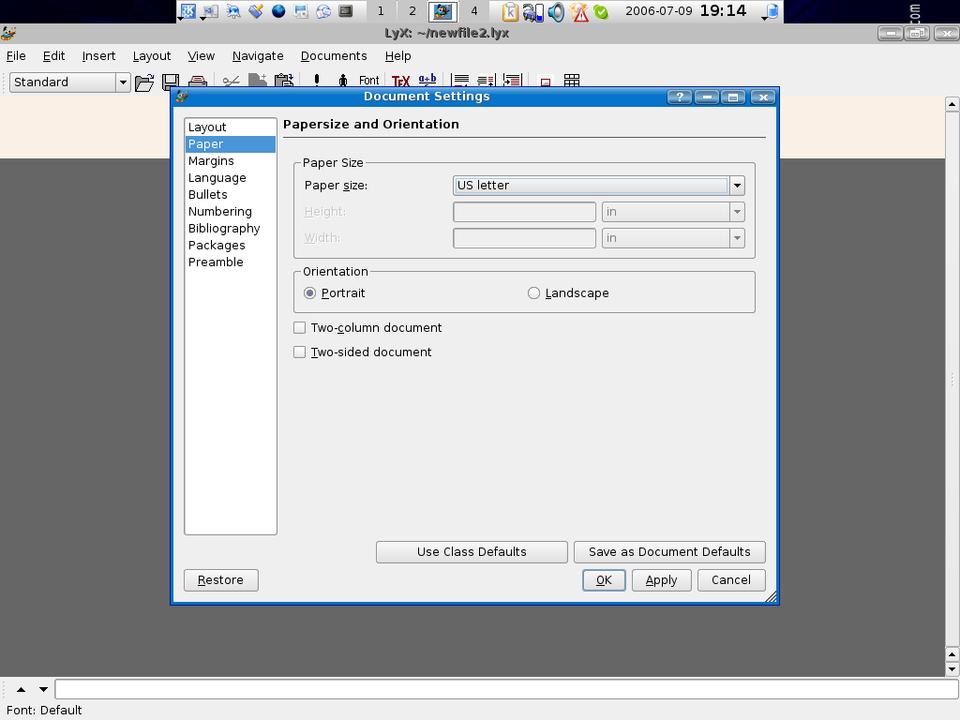Image resolution: width=960 pixels, height=720 pixels.
Task: Click the TeX code toolbar icon
Action: point(400,81)
